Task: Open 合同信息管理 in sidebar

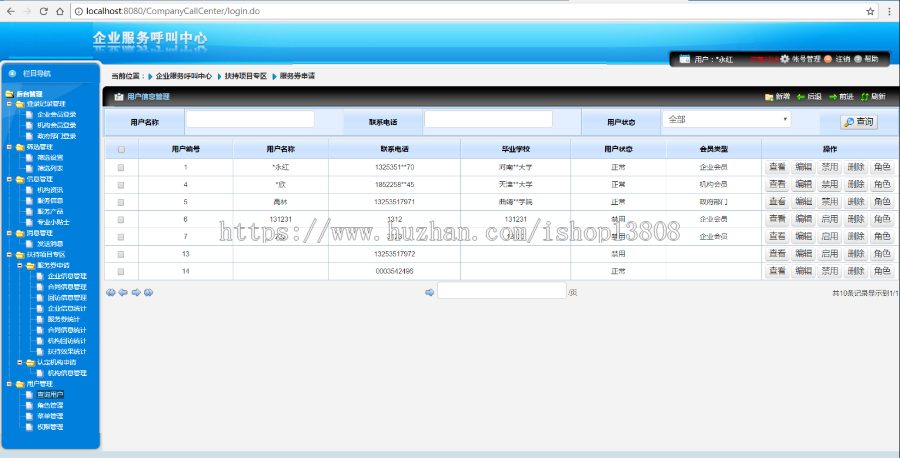Action: [x=67, y=287]
